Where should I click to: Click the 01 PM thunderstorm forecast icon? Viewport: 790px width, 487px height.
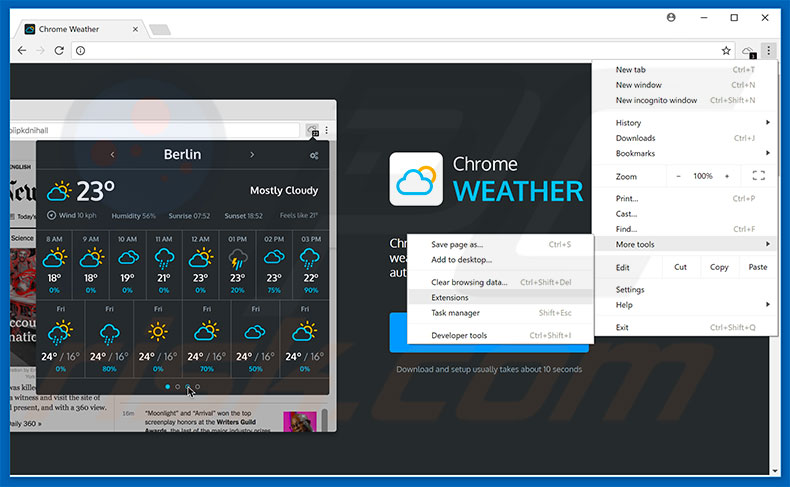[x=238, y=259]
